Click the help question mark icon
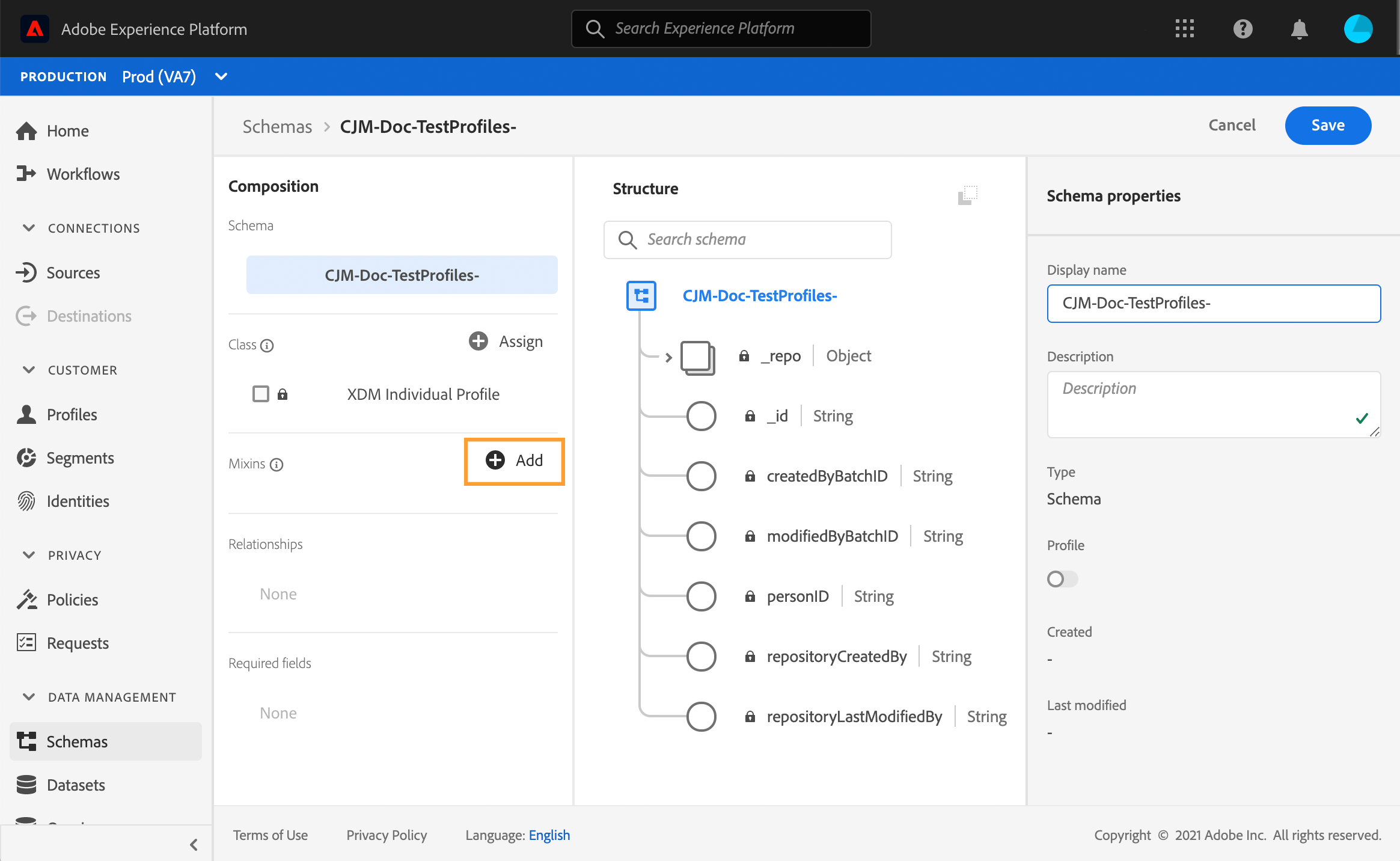 (1243, 29)
